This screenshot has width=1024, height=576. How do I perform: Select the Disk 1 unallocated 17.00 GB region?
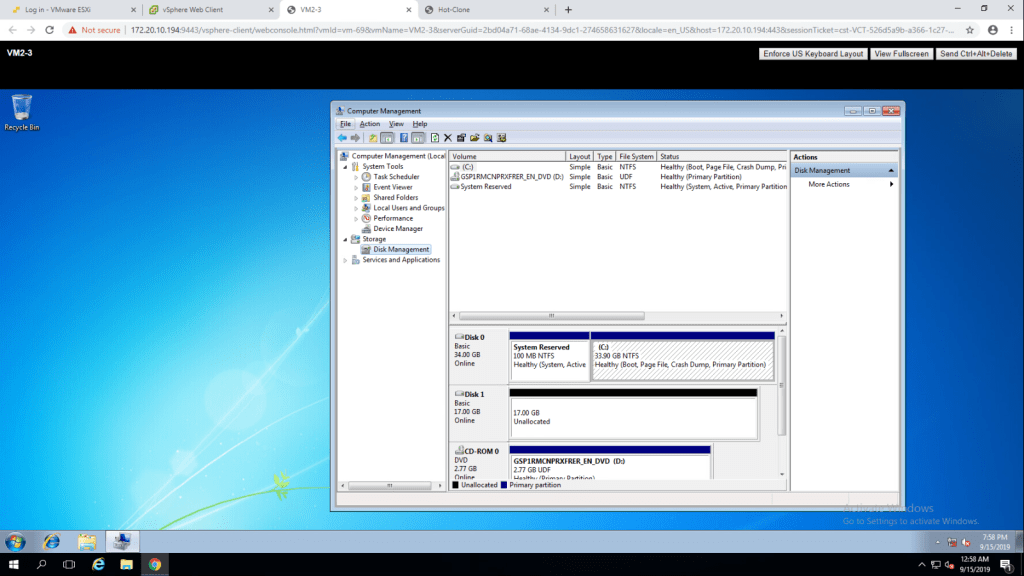pos(633,417)
